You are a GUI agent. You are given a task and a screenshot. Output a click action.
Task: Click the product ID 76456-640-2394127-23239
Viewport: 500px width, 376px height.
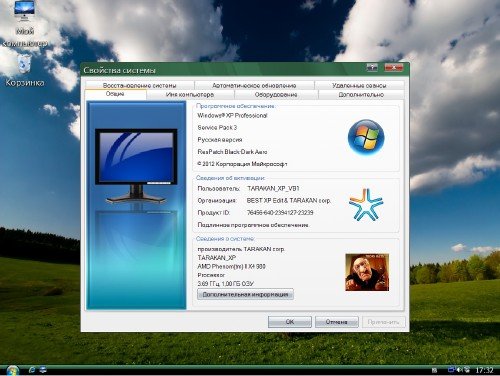pos(280,213)
